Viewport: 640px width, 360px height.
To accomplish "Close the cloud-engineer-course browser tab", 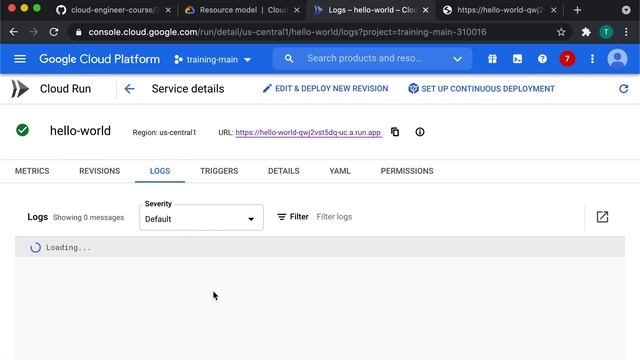I will pos(168,10).
